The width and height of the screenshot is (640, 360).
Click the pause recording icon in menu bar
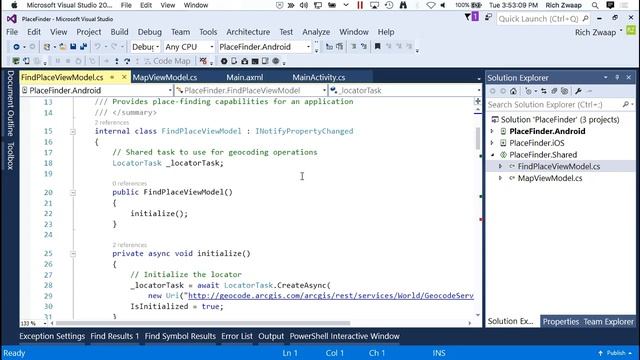(x=360, y=5)
